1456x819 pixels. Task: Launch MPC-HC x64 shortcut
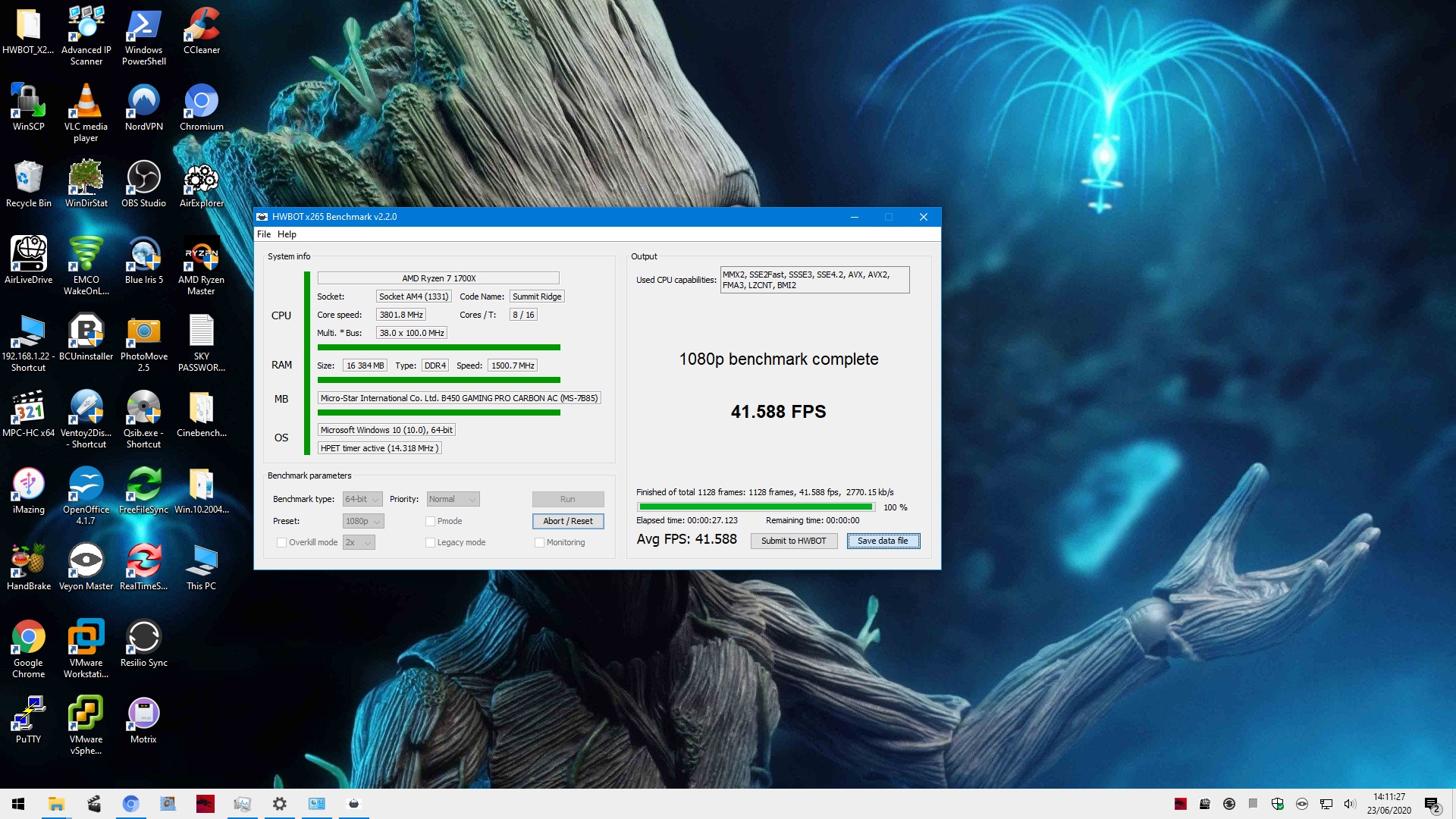(28, 413)
